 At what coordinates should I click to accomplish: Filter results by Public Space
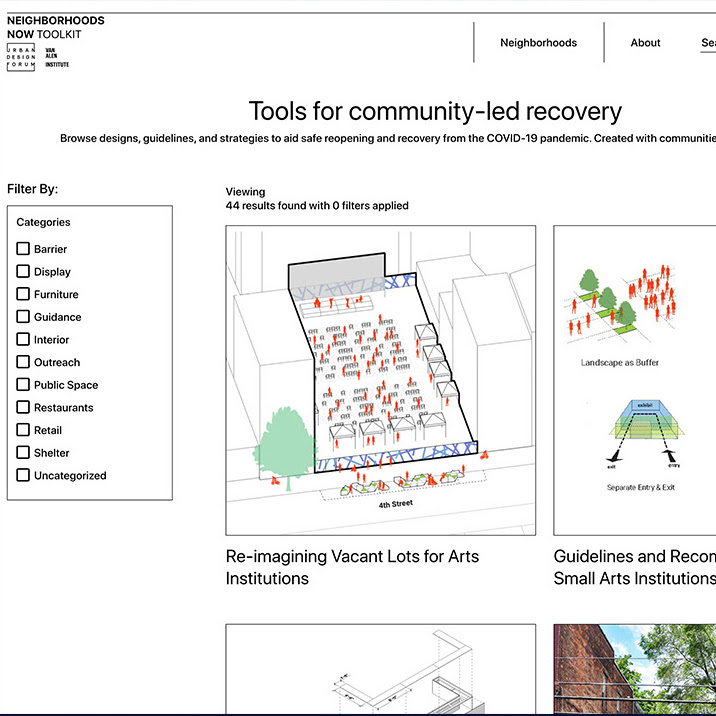click(23, 385)
